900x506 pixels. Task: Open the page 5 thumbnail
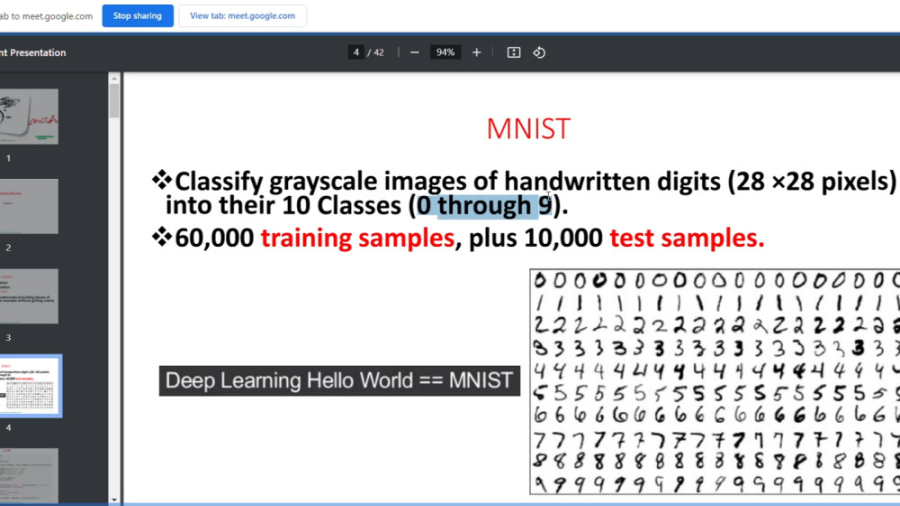29,475
